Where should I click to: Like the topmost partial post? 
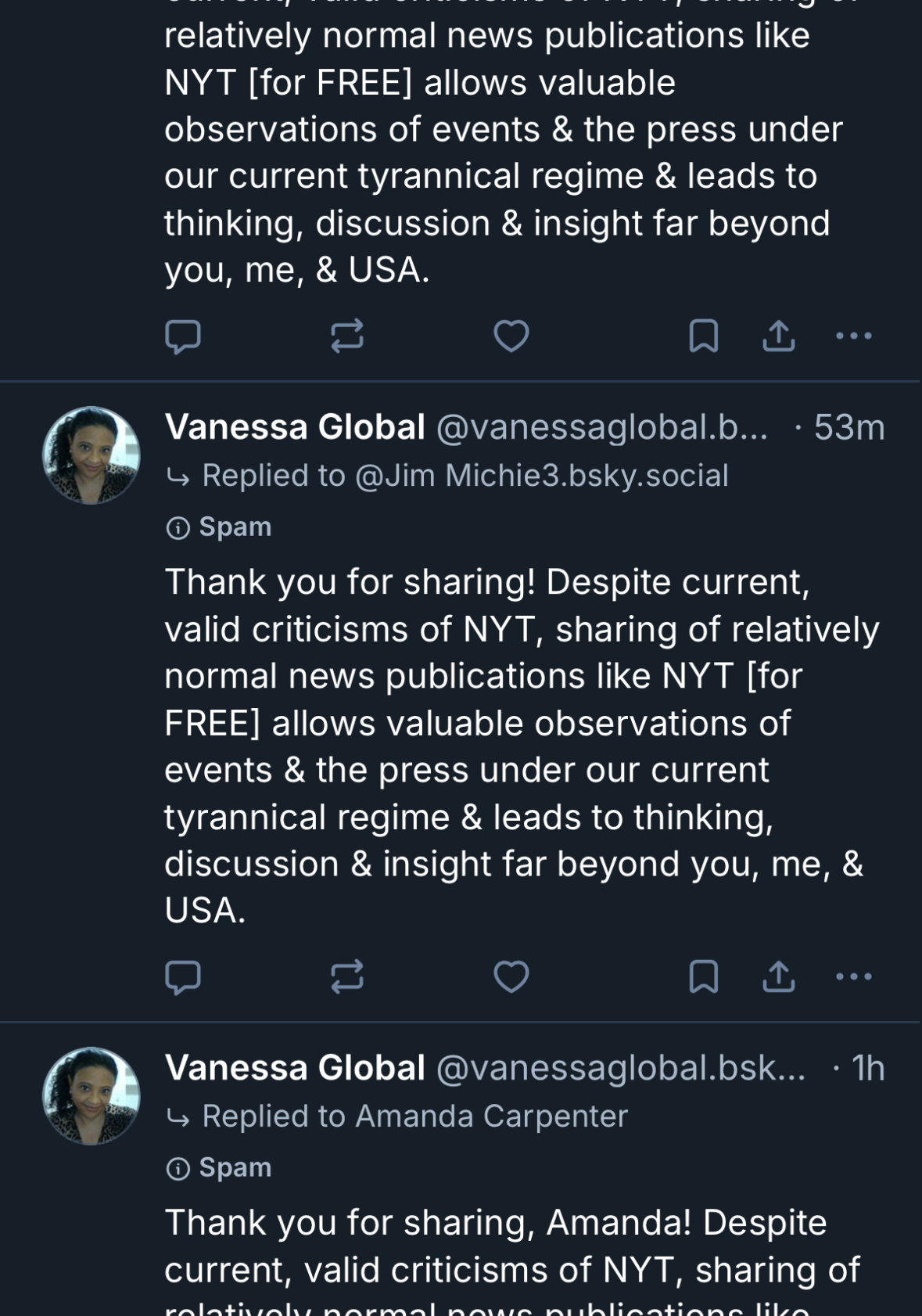click(511, 336)
